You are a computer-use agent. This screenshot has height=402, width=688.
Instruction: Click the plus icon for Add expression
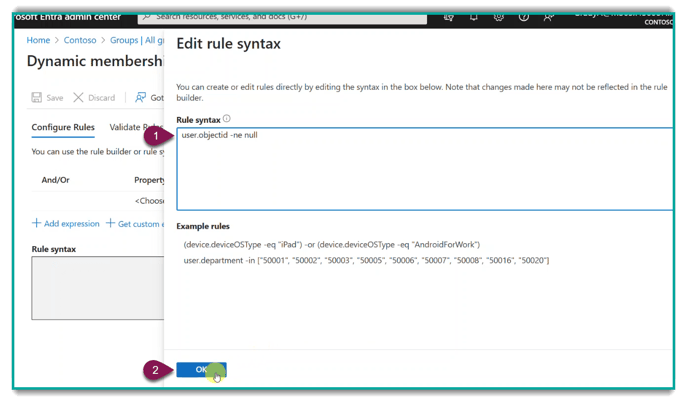[37, 223]
